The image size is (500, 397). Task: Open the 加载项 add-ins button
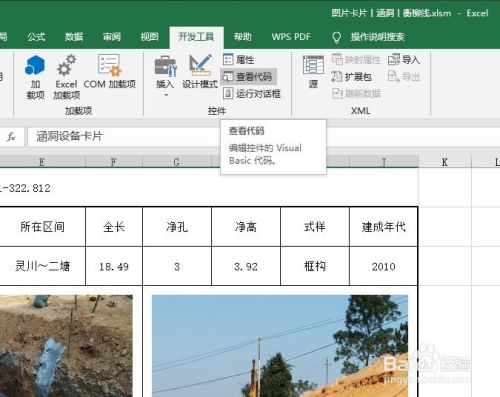[35, 77]
